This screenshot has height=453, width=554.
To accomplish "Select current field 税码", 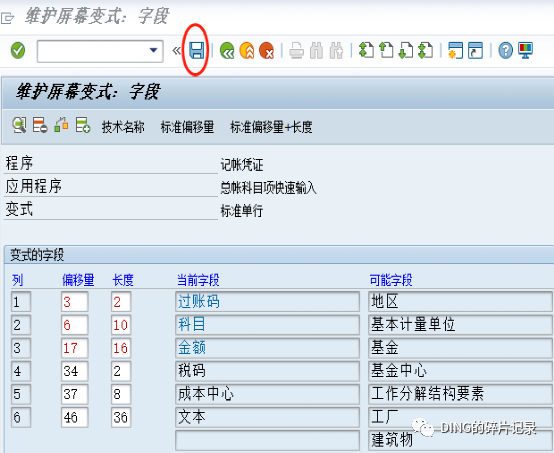I will point(267,371).
